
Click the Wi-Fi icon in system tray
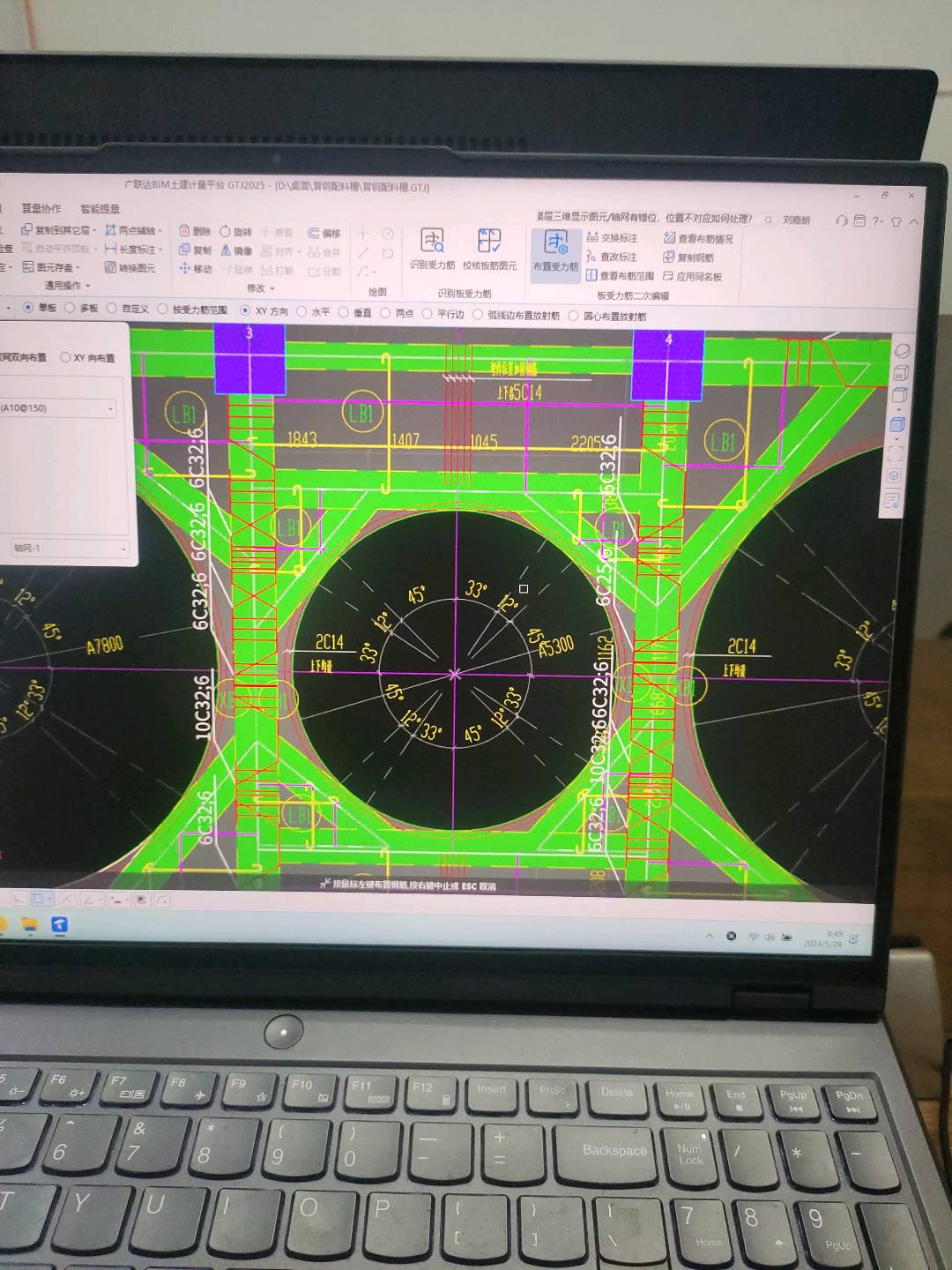tap(753, 937)
